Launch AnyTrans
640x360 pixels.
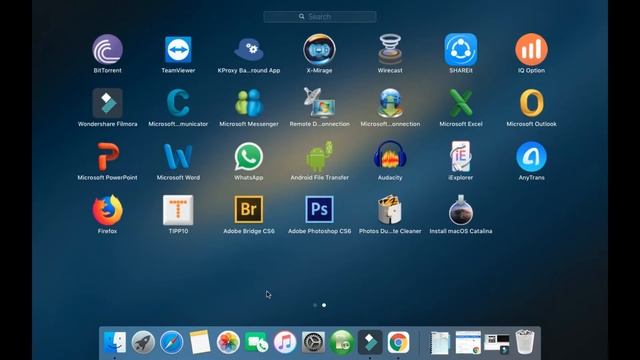point(531,156)
